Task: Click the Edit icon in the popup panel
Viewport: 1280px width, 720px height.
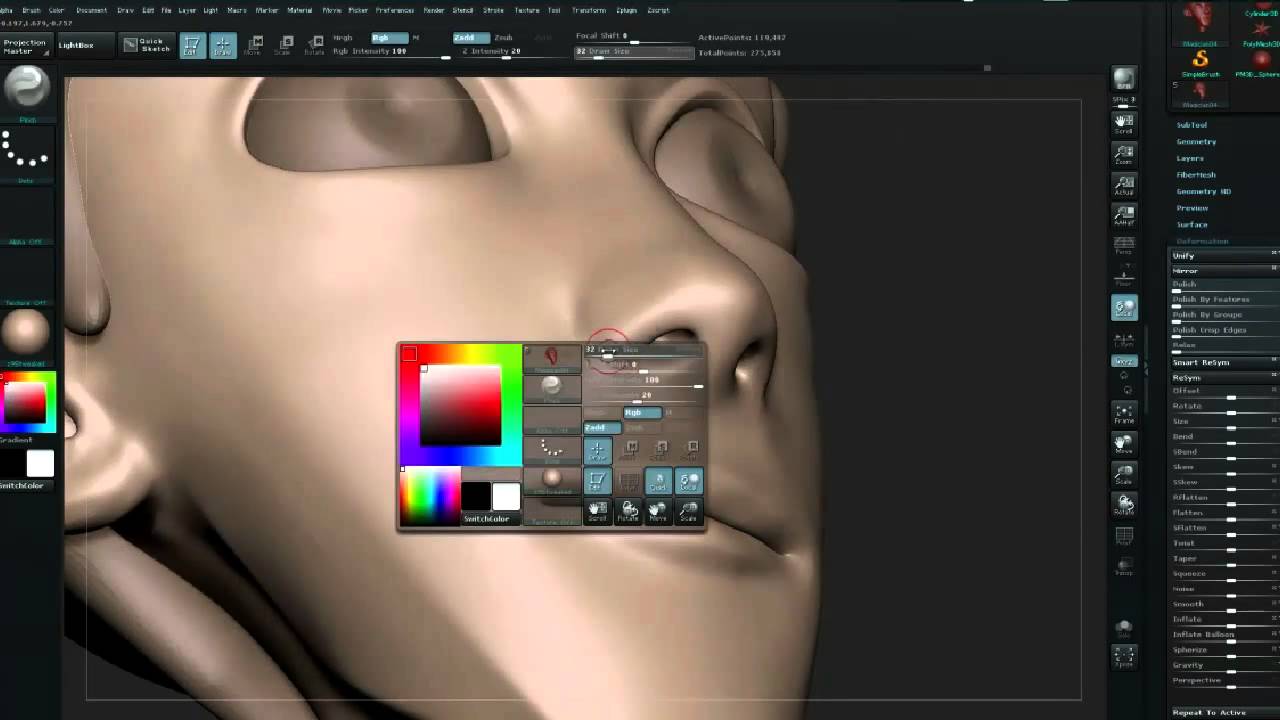Action: click(x=597, y=482)
